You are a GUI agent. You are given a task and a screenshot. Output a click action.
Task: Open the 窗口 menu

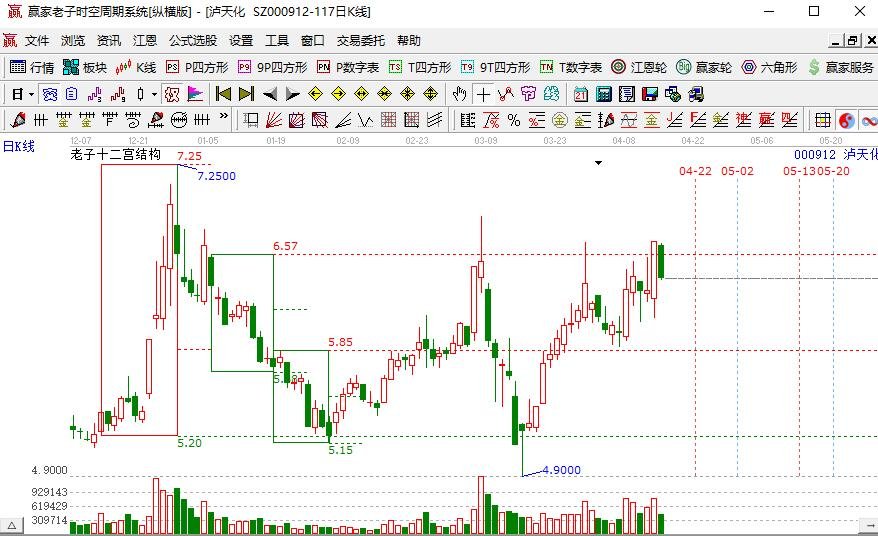312,41
